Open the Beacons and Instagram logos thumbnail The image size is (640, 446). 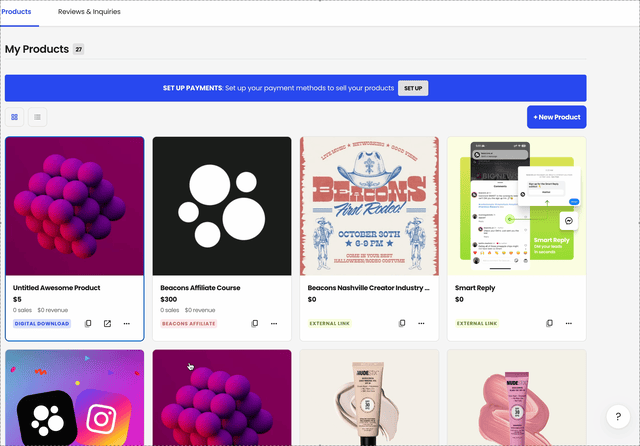click(75, 397)
